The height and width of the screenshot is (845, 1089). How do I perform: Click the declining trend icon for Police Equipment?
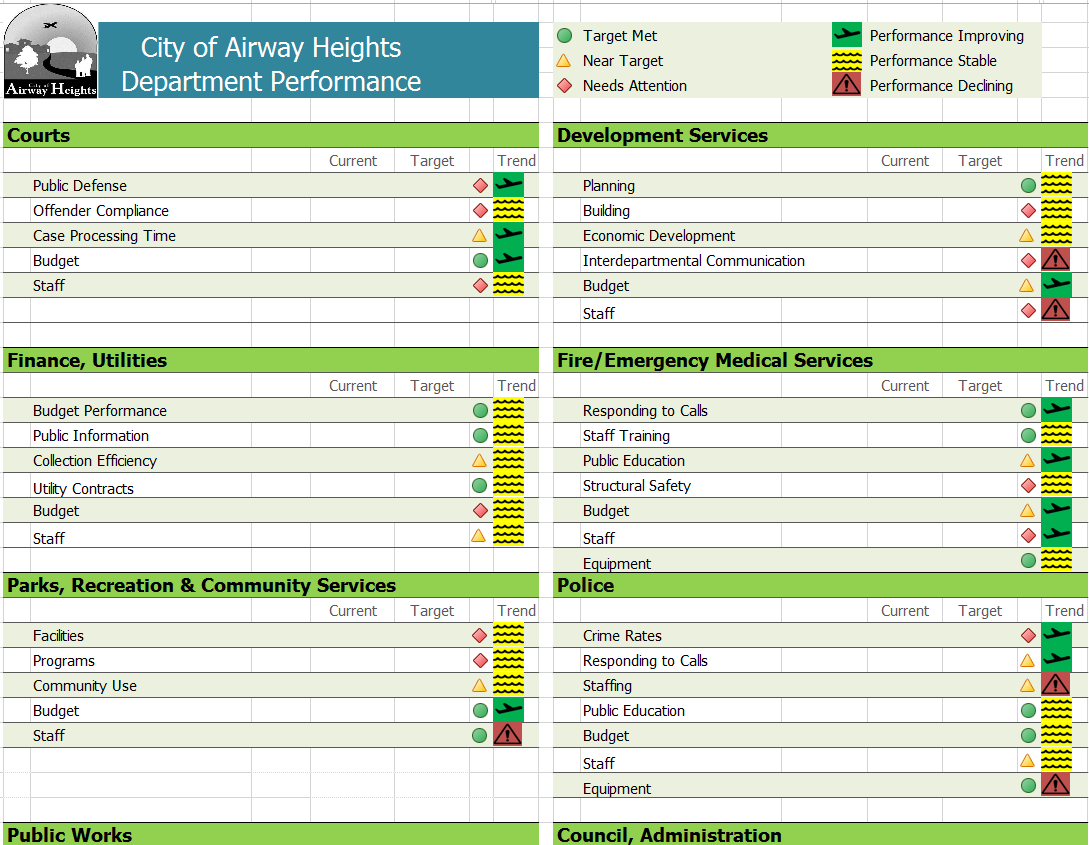(x=1056, y=785)
